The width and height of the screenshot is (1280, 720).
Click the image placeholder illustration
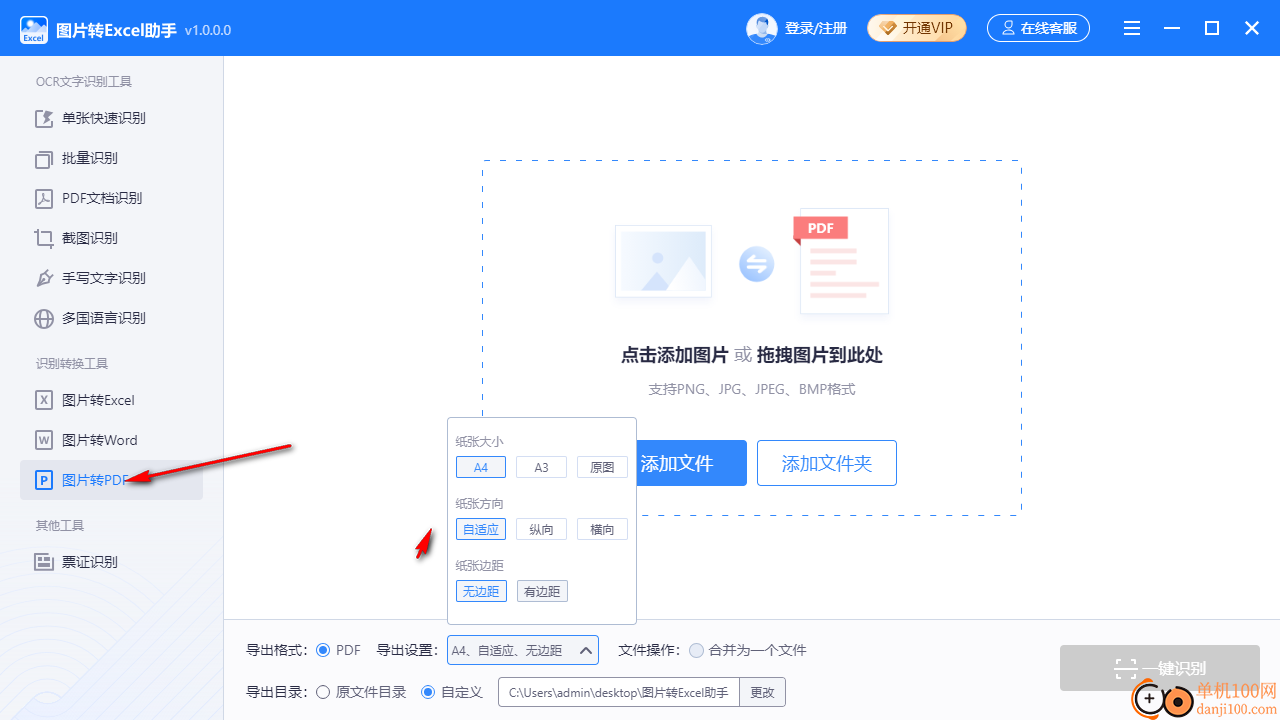(x=663, y=262)
